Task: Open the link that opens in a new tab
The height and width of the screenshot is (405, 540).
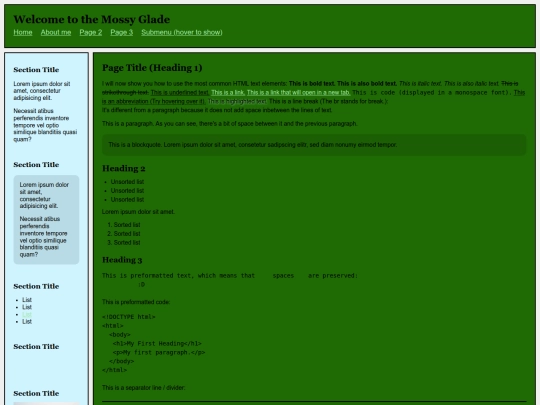Action: point(299,92)
